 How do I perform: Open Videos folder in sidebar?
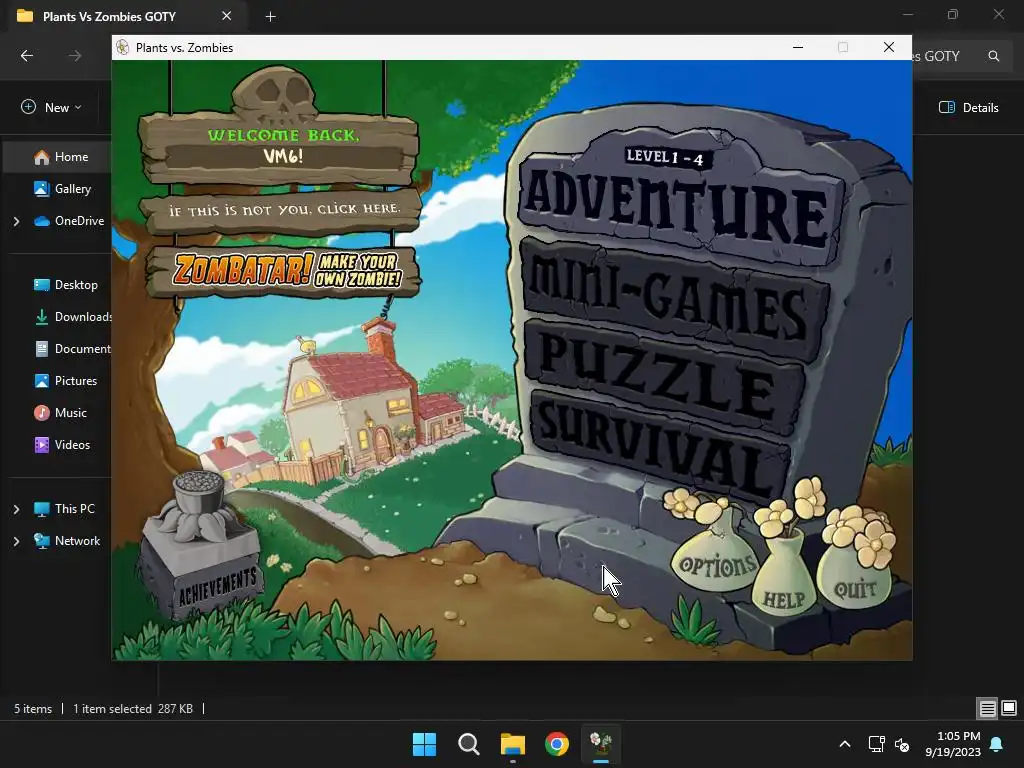[x=63, y=445]
